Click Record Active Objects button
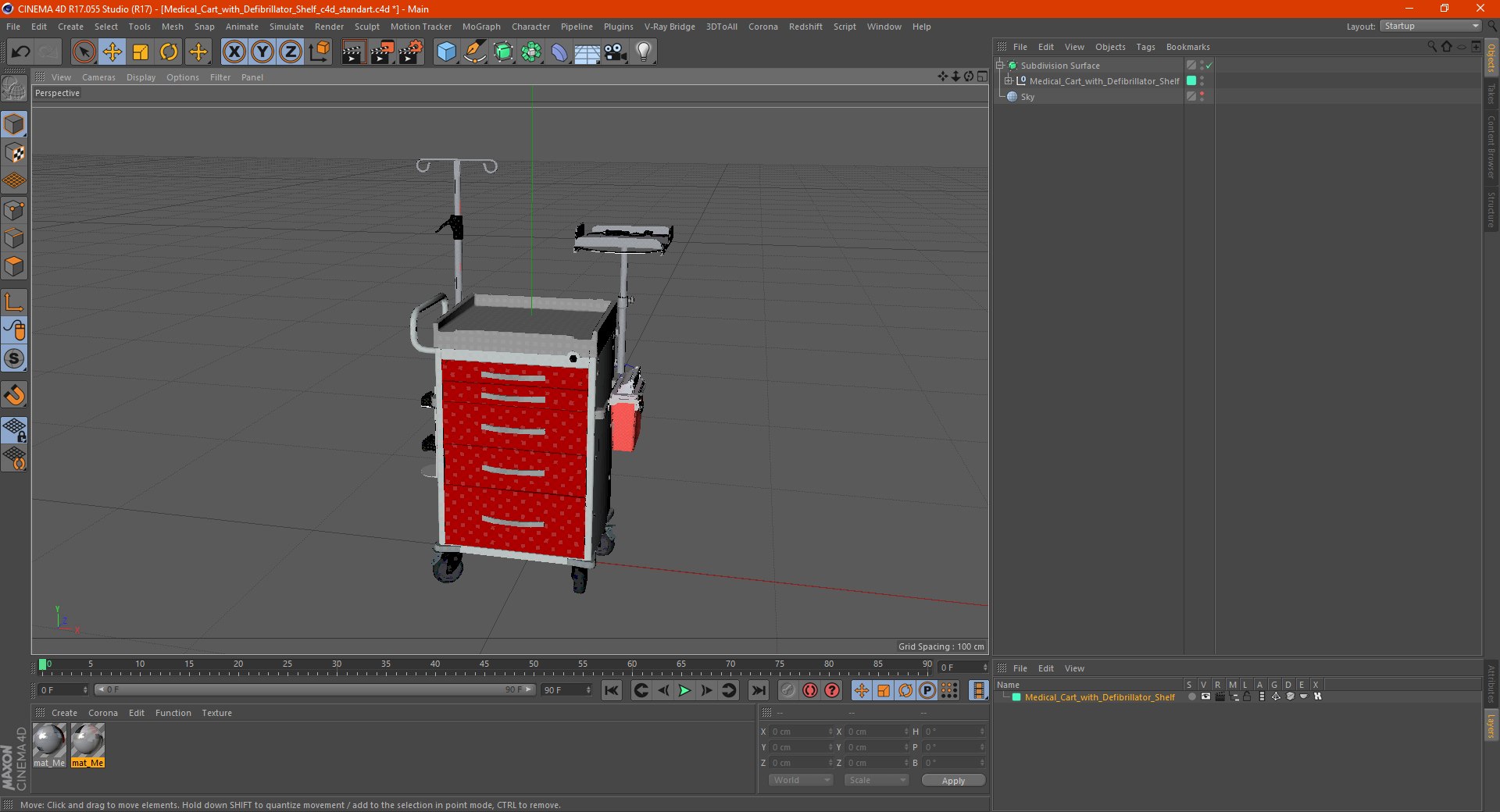This screenshot has width=1500, height=812. point(787,690)
